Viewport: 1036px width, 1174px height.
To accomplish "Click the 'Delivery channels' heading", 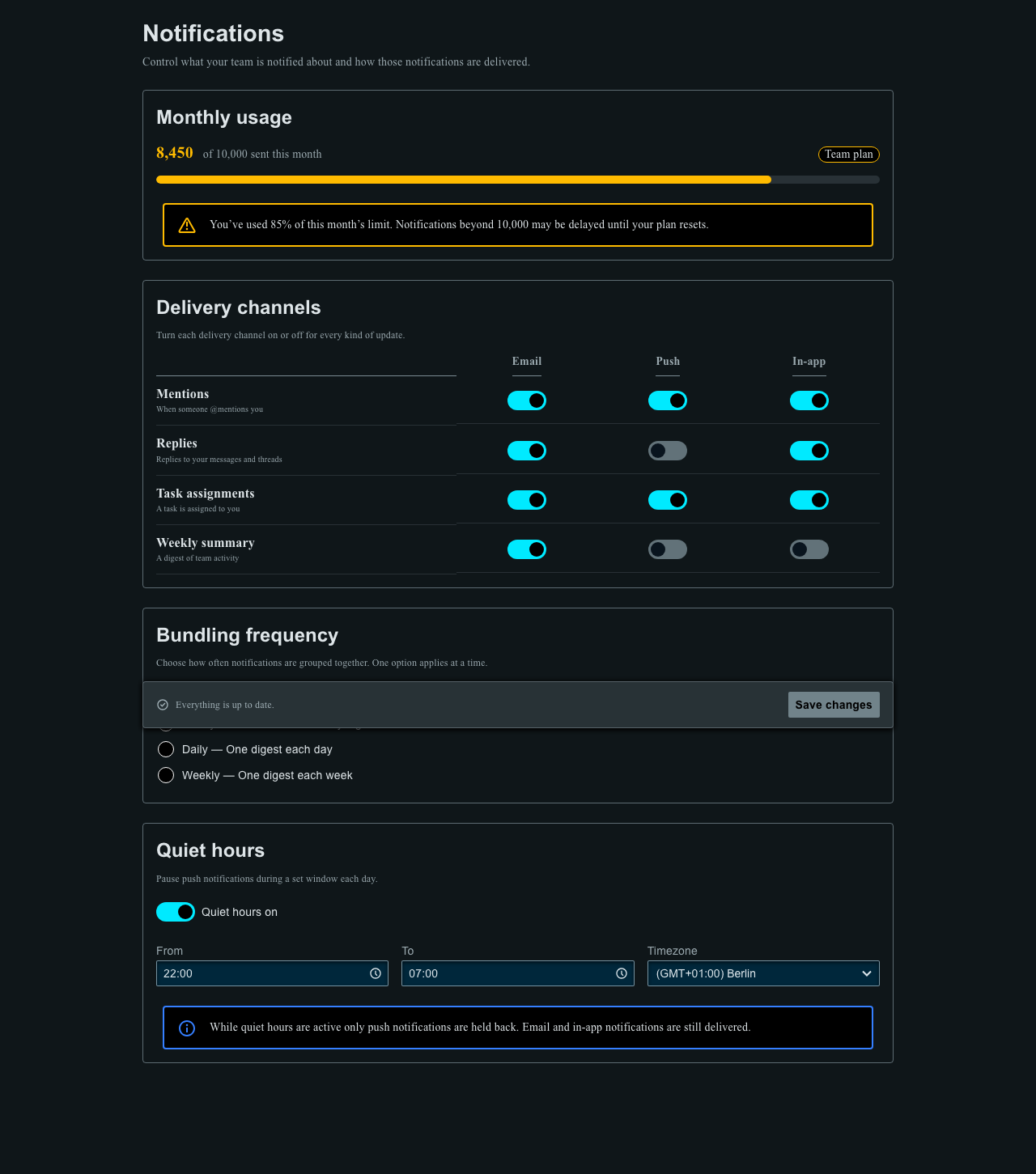I will pyautogui.click(x=239, y=307).
